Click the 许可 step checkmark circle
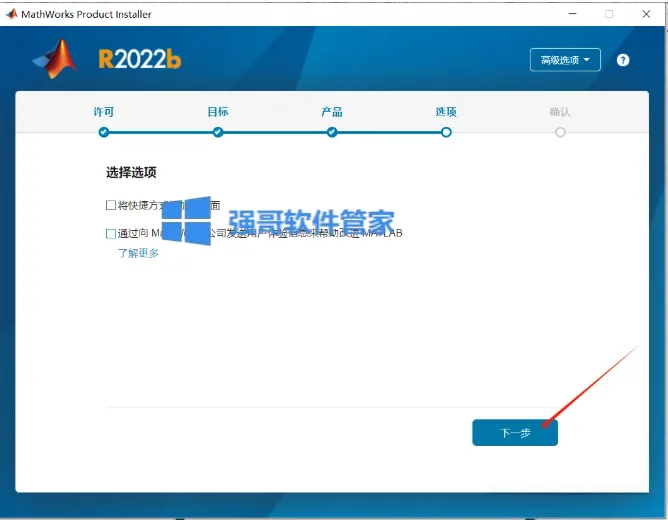Screen dimensions: 668x520 click(104, 132)
